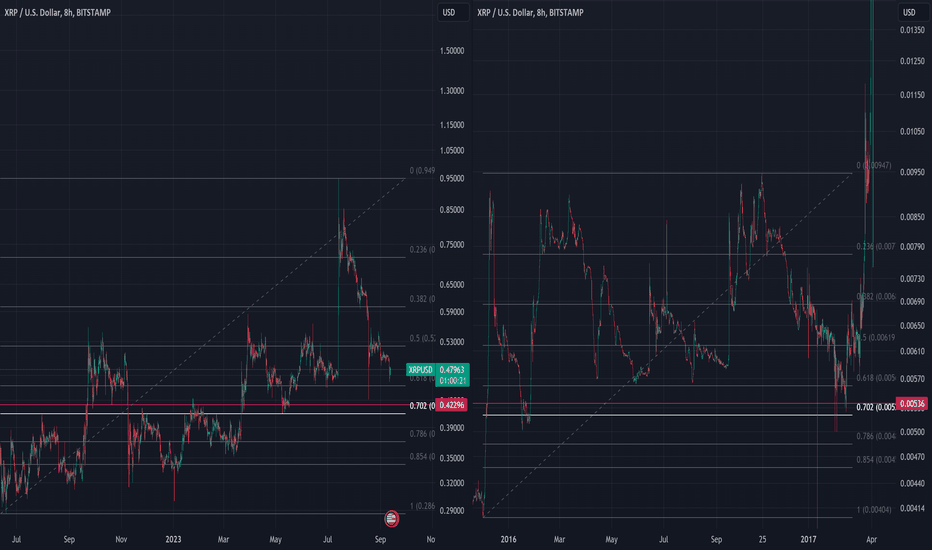Click the 0.00610 price scale label
This screenshot has width=932, height=550.
pos(912,351)
